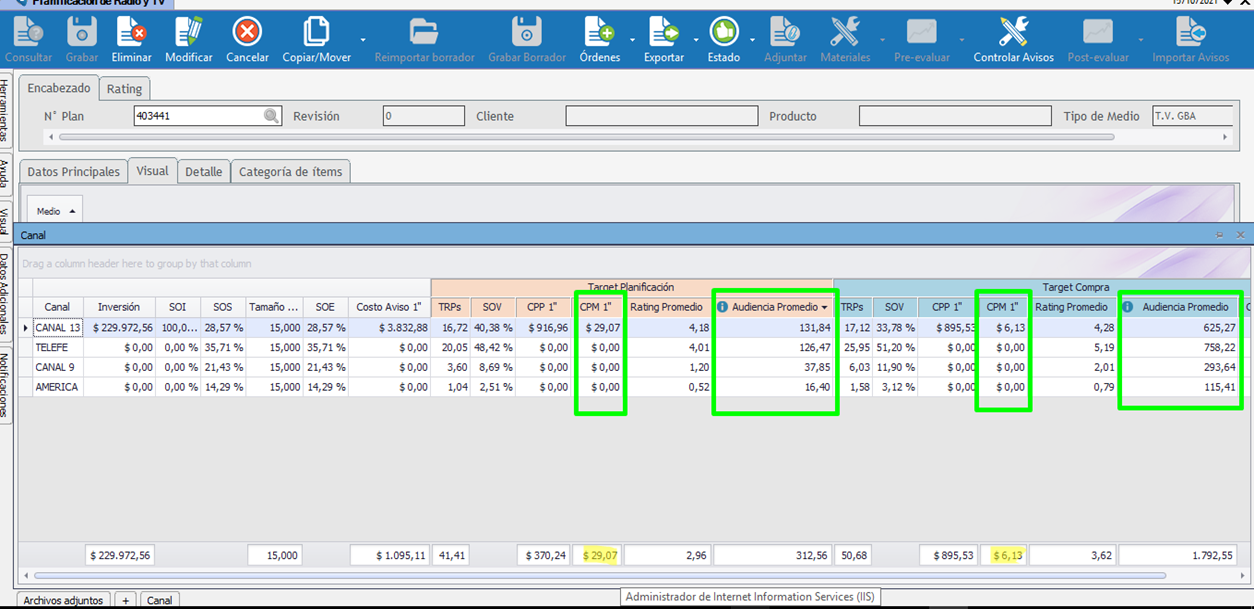Click the magnifier in N° Plan field
The image size is (1254, 609).
coord(271,116)
